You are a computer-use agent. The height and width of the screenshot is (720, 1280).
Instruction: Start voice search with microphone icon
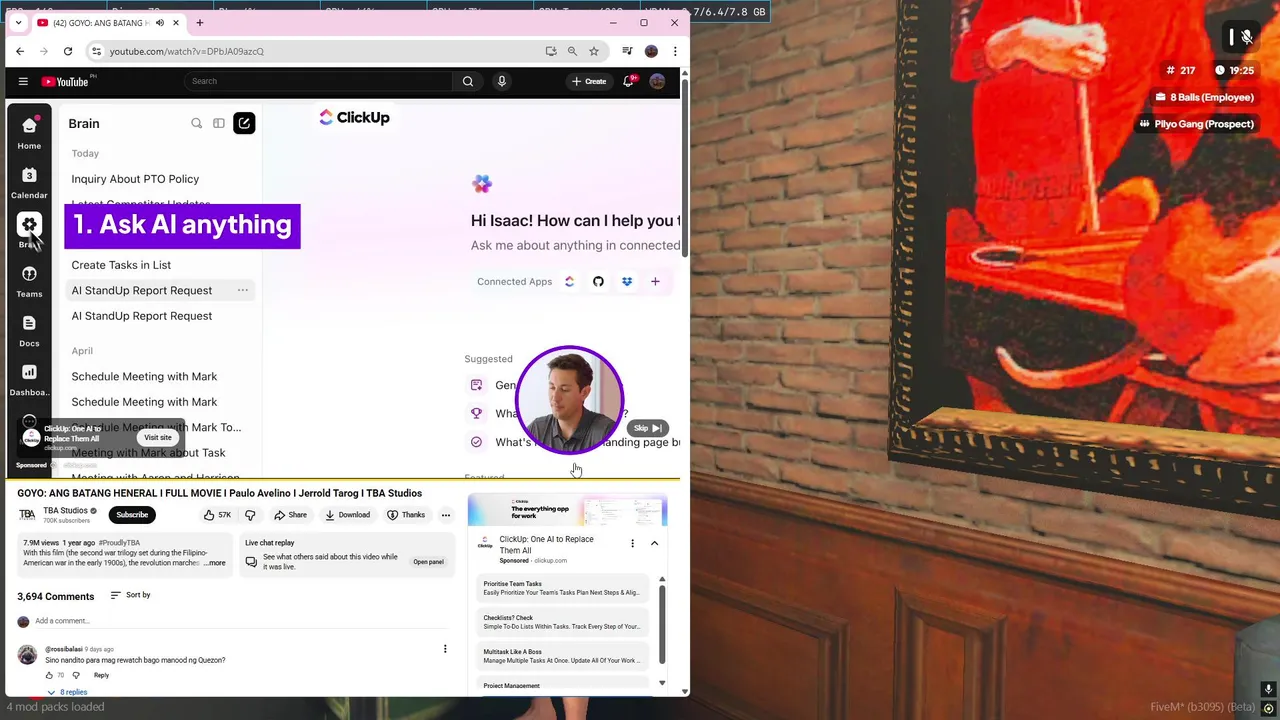502,81
